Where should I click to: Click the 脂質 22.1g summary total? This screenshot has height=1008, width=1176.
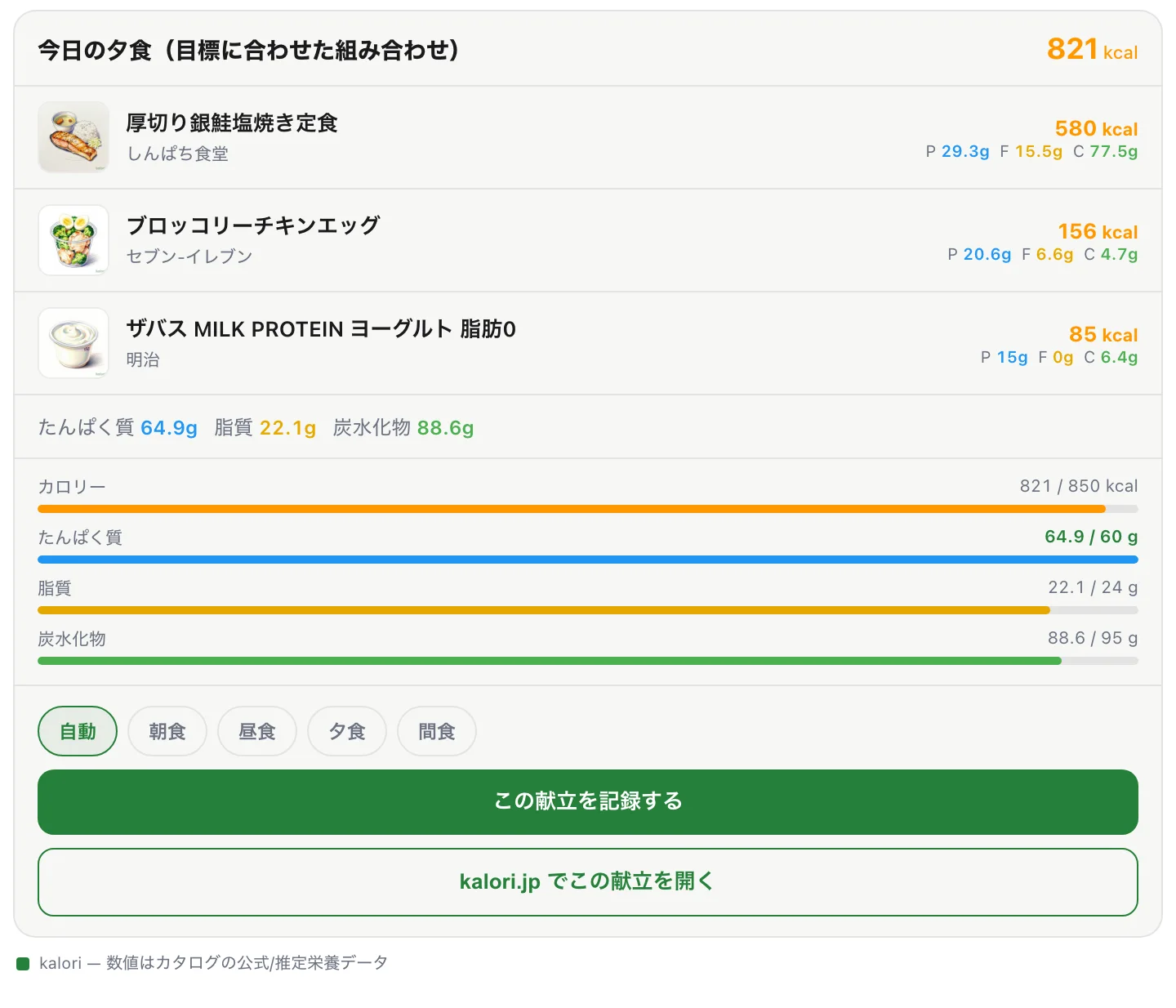tap(265, 427)
